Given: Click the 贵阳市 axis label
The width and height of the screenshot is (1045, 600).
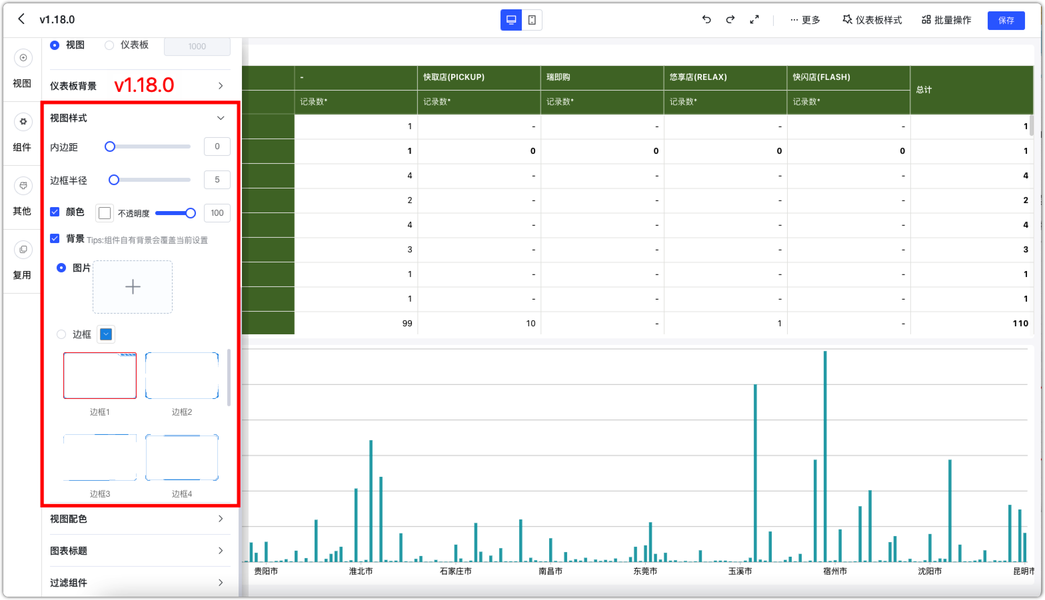Looking at the screenshot, I should (x=266, y=571).
